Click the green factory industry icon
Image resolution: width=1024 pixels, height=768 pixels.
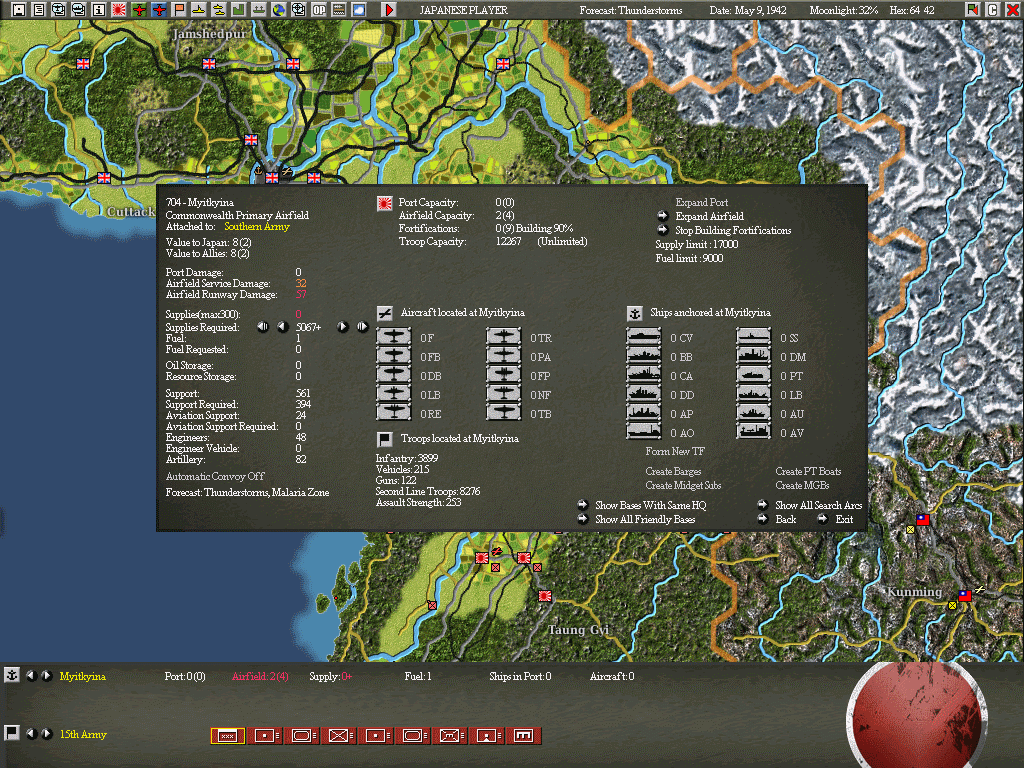point(238,9)
